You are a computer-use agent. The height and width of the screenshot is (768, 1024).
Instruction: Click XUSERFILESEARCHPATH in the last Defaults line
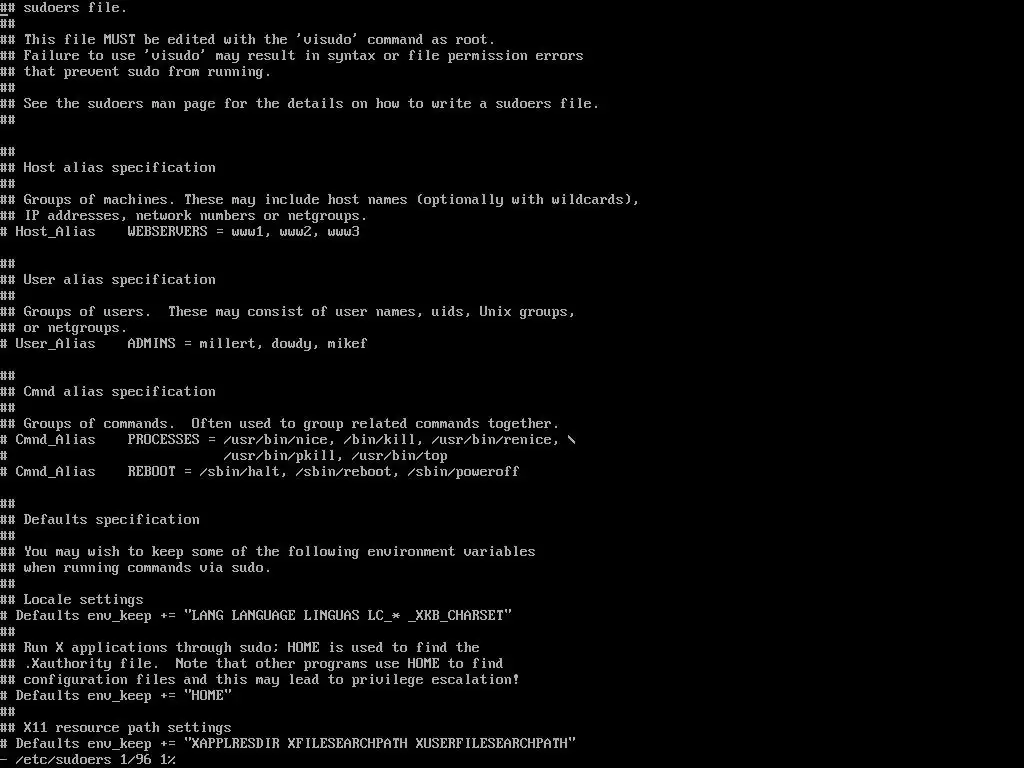[x=492, y=744]
